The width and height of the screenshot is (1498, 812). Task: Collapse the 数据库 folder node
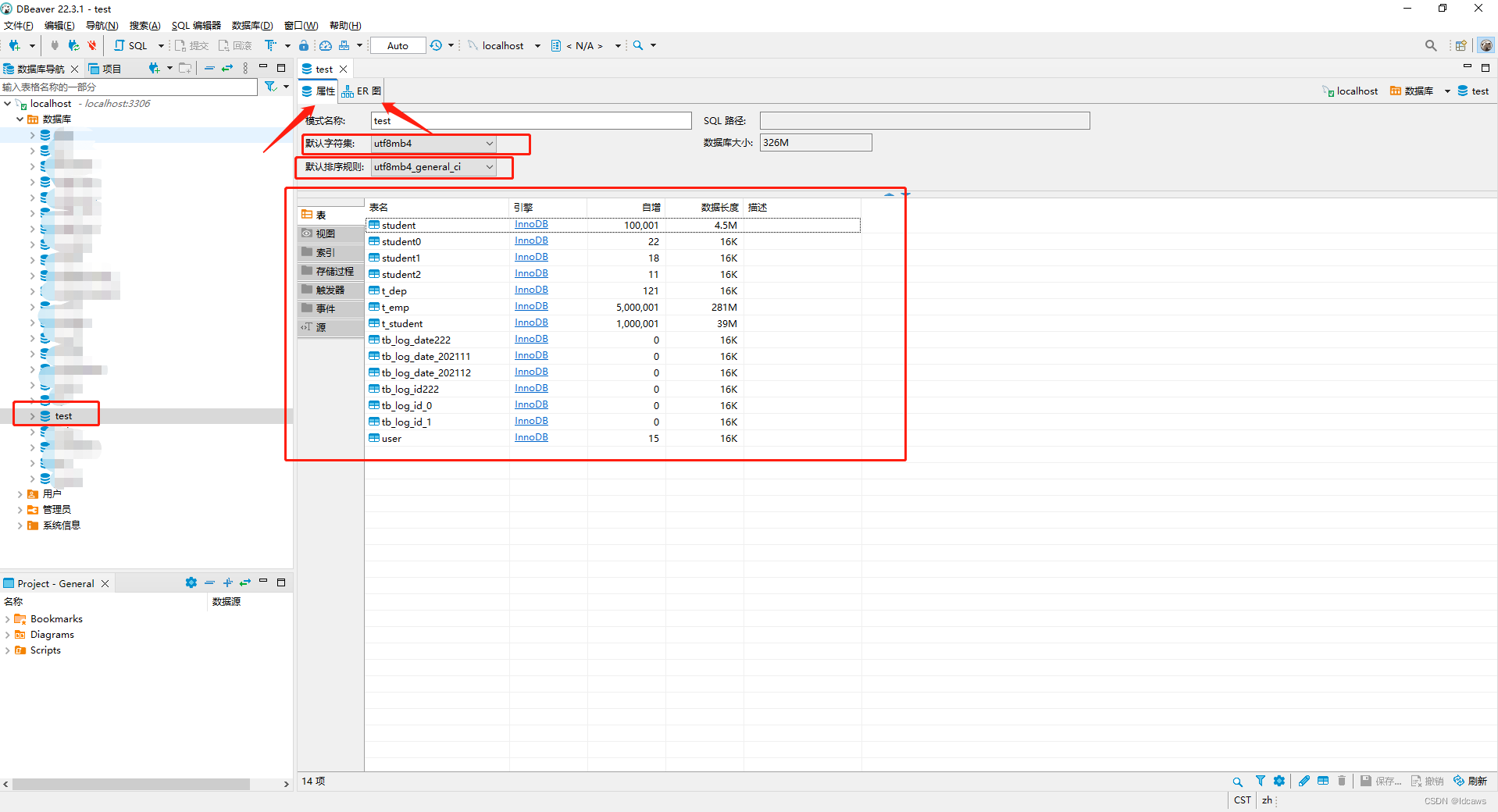coord(20,119)
